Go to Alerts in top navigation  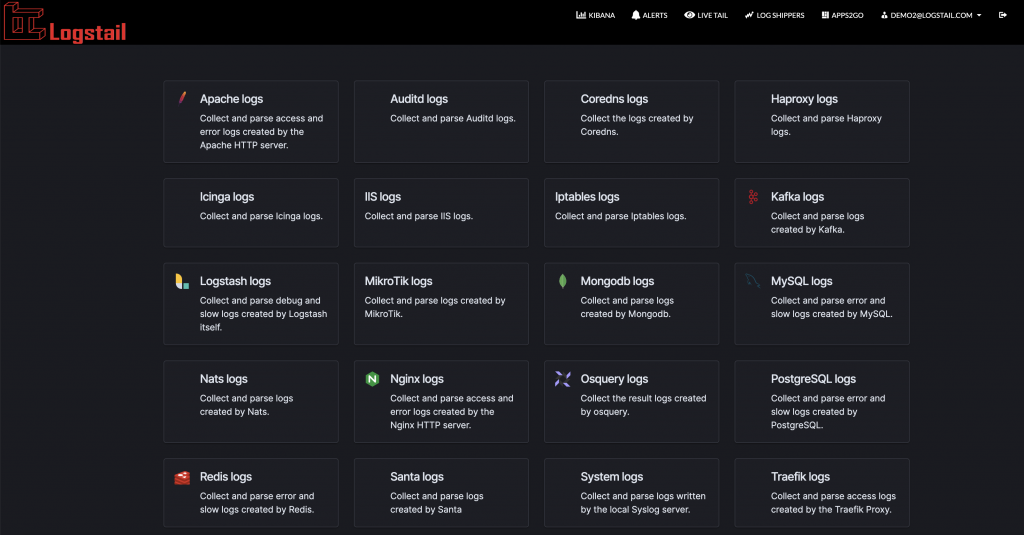pos(650,15)
